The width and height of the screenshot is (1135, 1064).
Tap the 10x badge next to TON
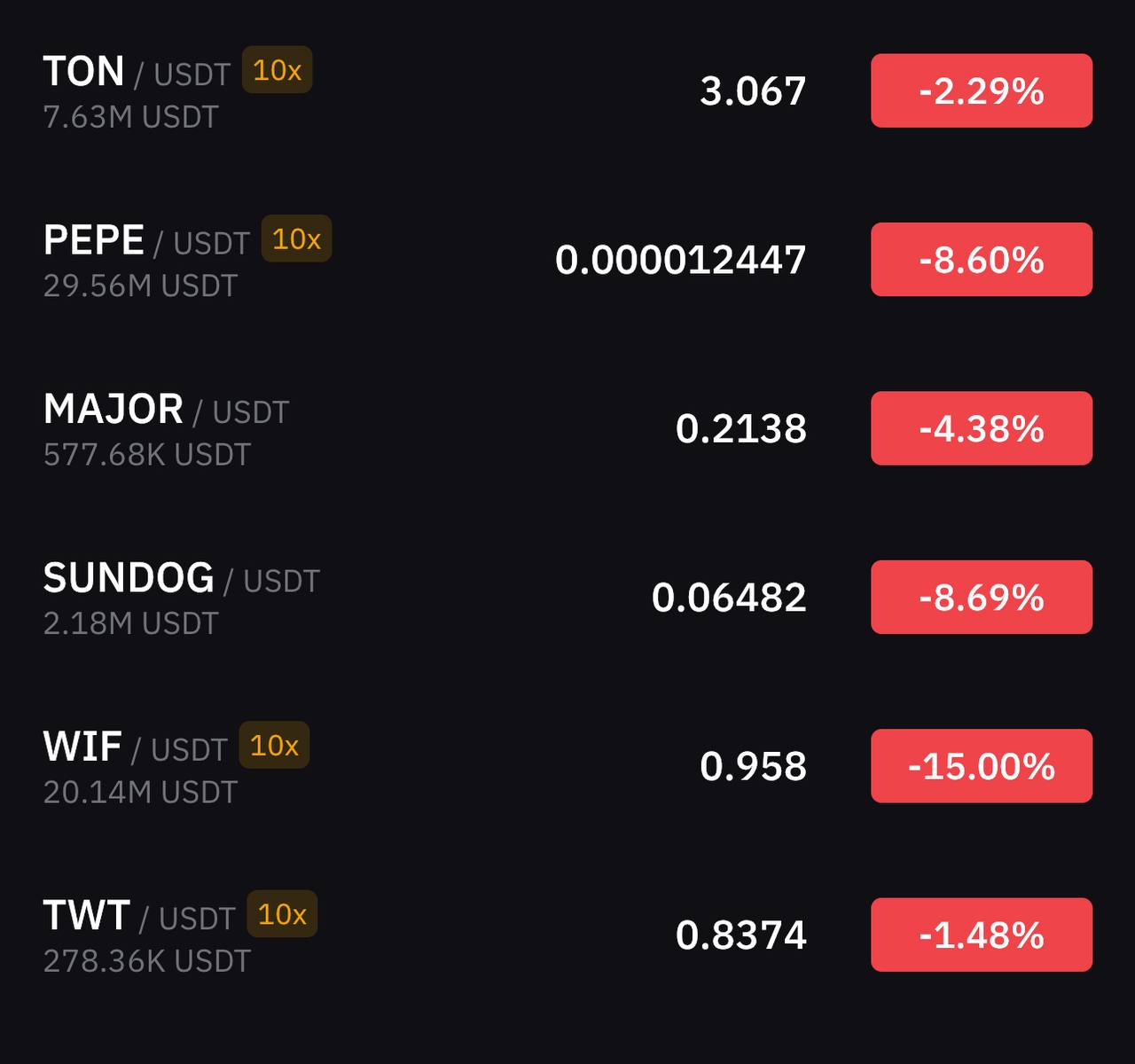[277, 70]
